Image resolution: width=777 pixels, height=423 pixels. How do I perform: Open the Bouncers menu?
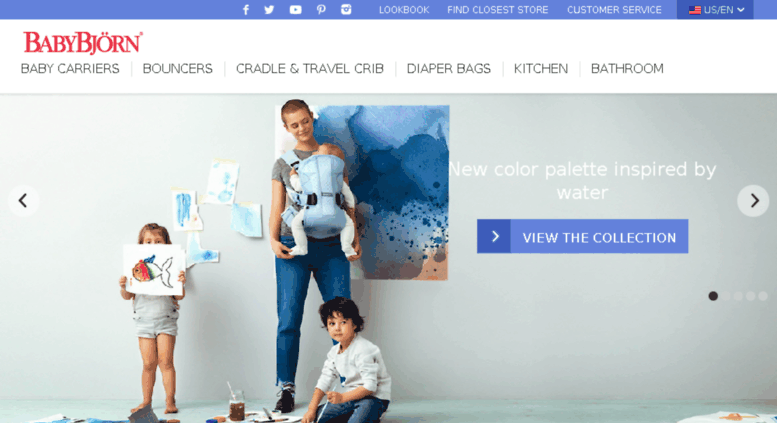[177, 68]
